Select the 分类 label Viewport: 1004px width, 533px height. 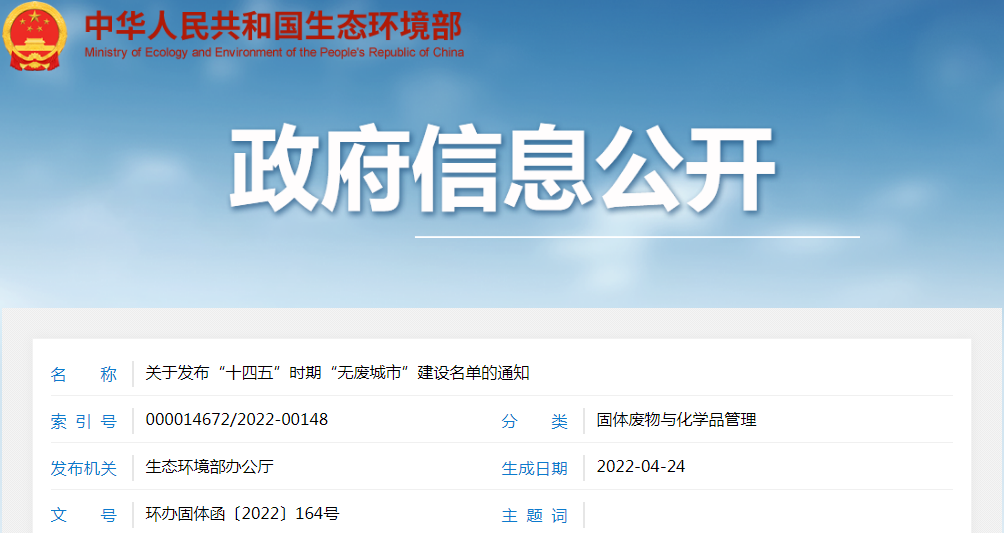pyautogui.click(x=535, y=422)
